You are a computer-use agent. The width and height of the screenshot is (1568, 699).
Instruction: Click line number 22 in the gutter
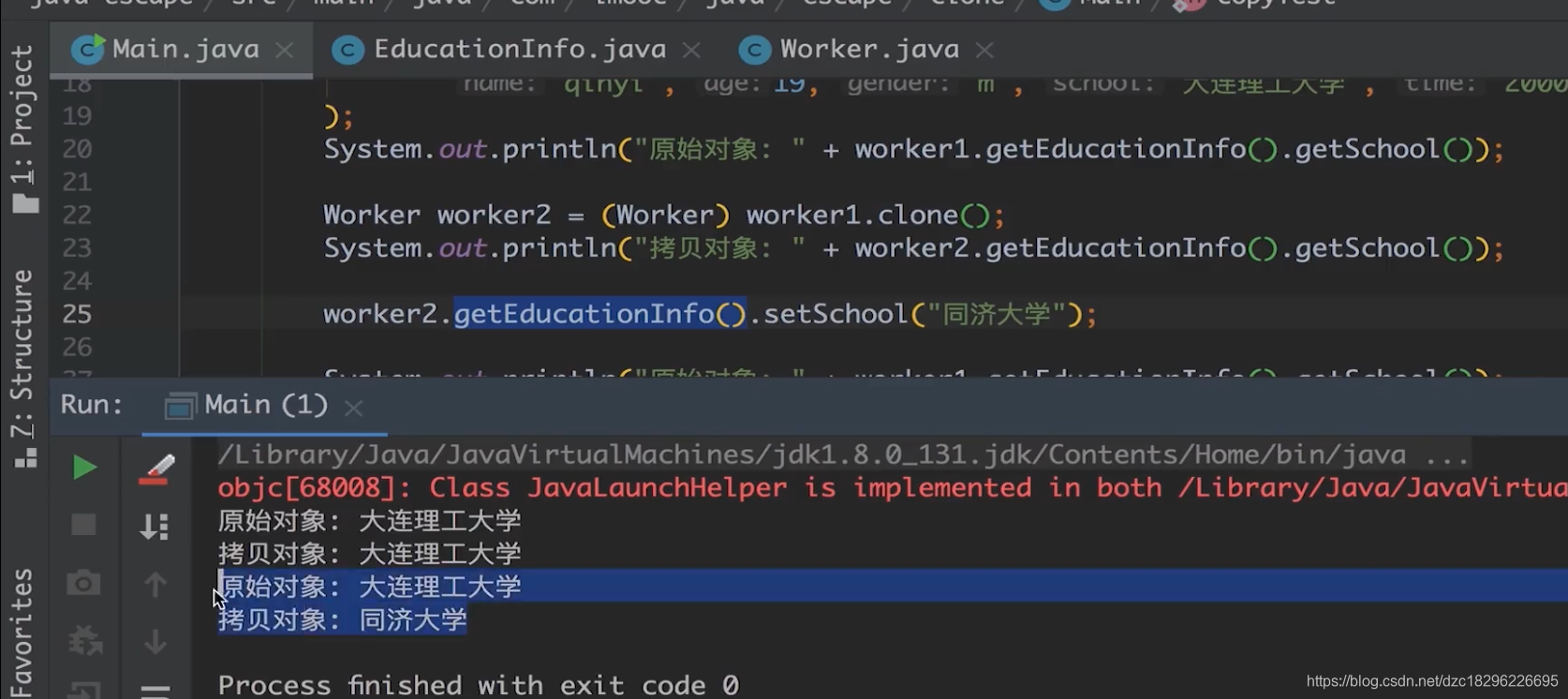click(x=77, y=215)
